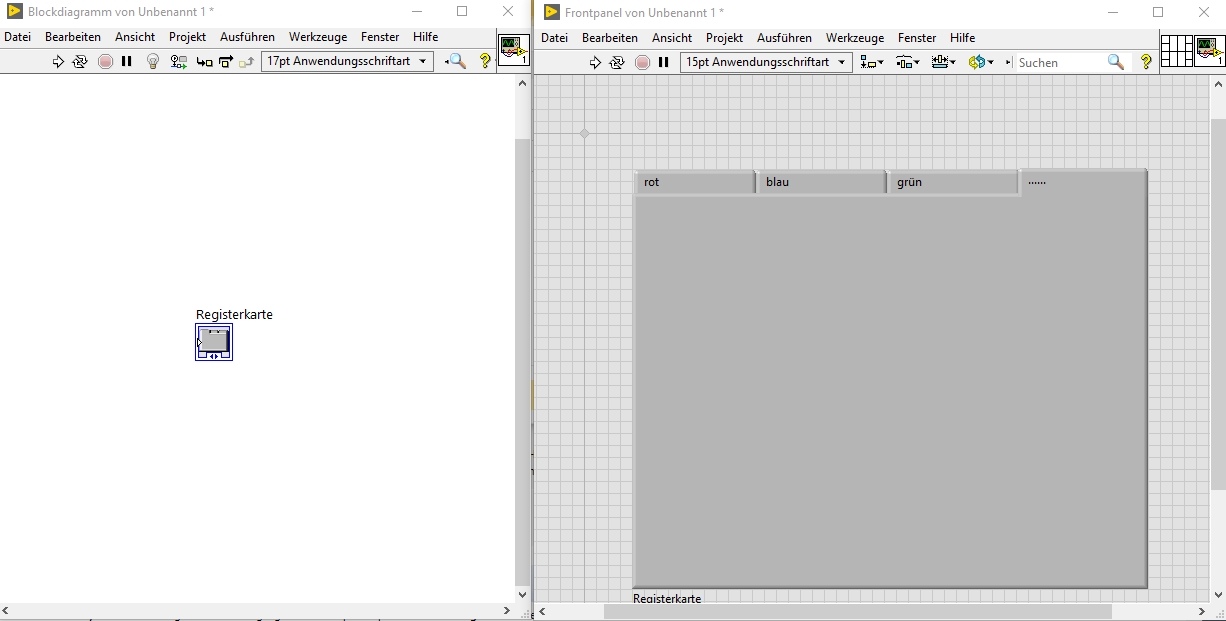
Task: Click Frontpanel vertical scrollbar thumb
Action: click(1218, 302)
